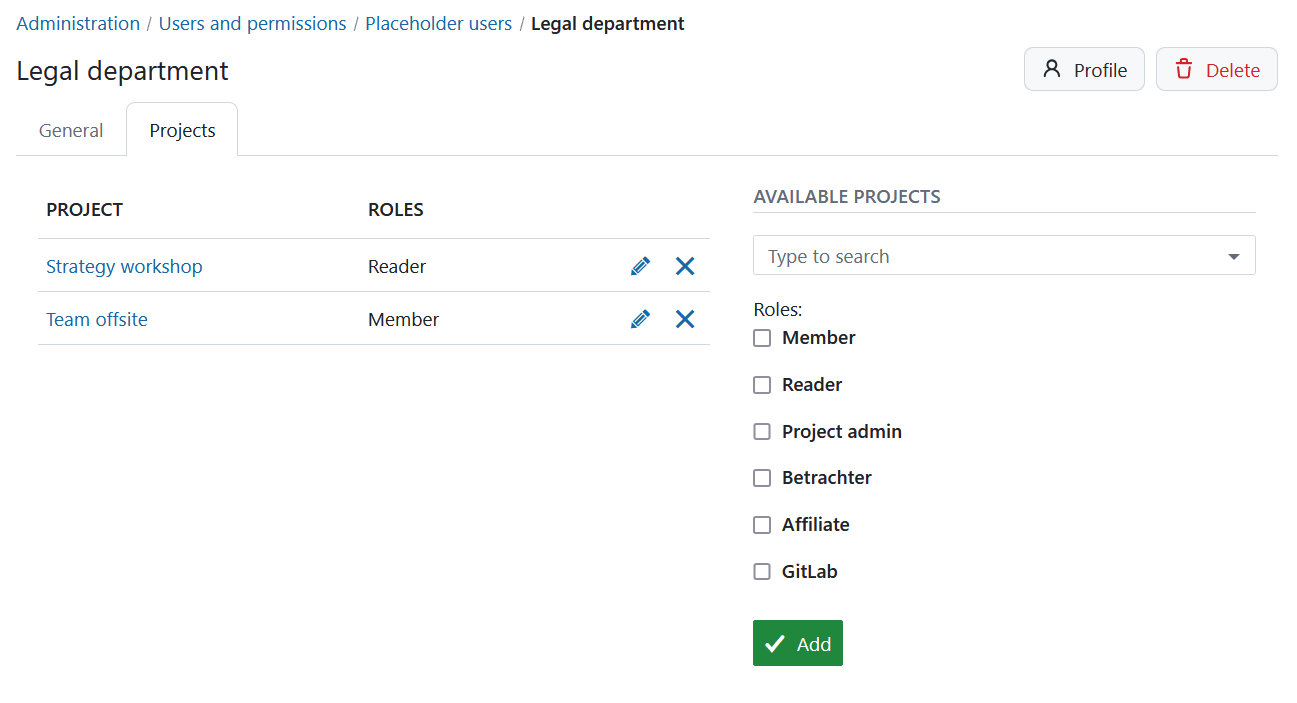Edit Team offsite membership via pencil icon
The image size is (1297, 703).
pos(640,318)
